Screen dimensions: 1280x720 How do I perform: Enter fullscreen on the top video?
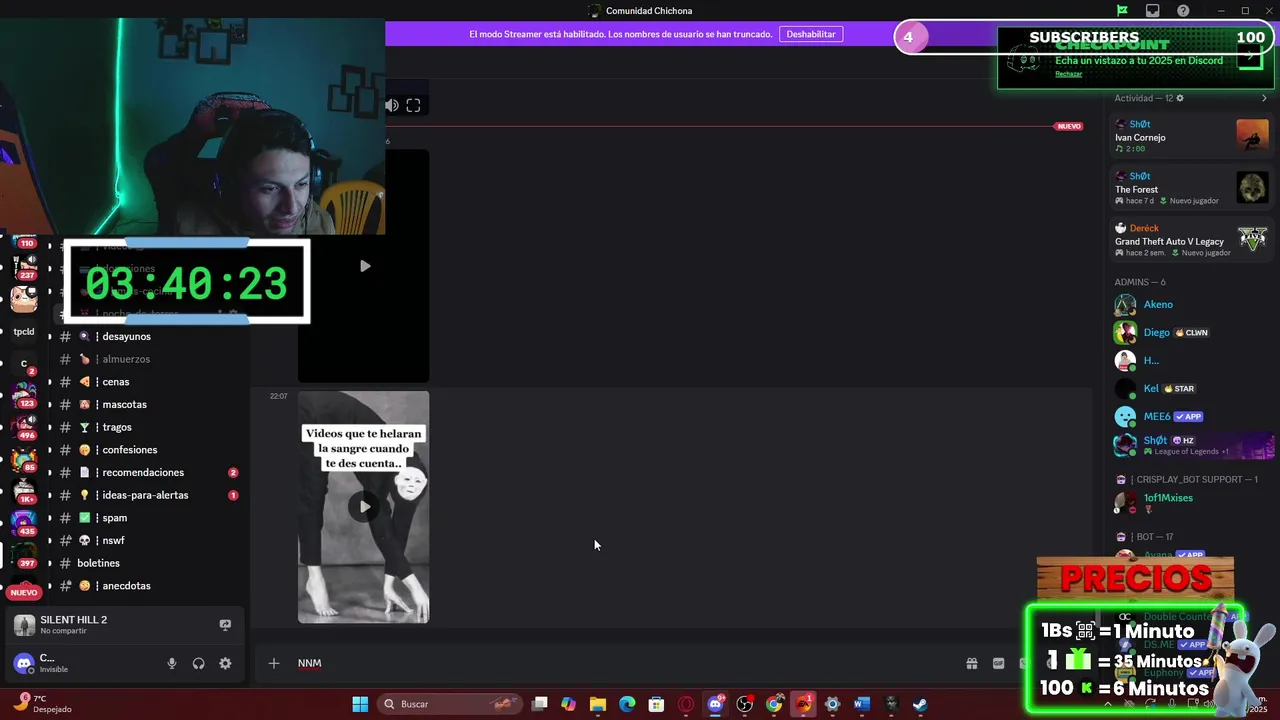point(413,105)
